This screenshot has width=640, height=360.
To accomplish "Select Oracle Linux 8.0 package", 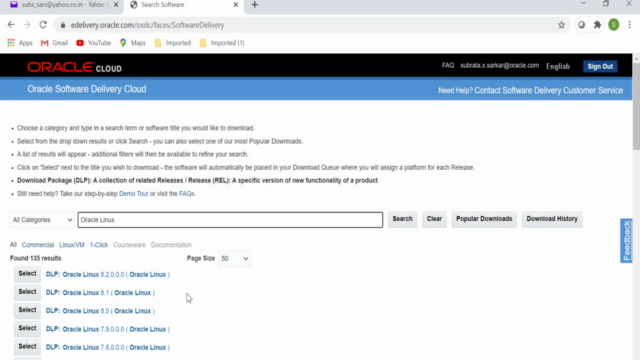I will pos(27,310).
